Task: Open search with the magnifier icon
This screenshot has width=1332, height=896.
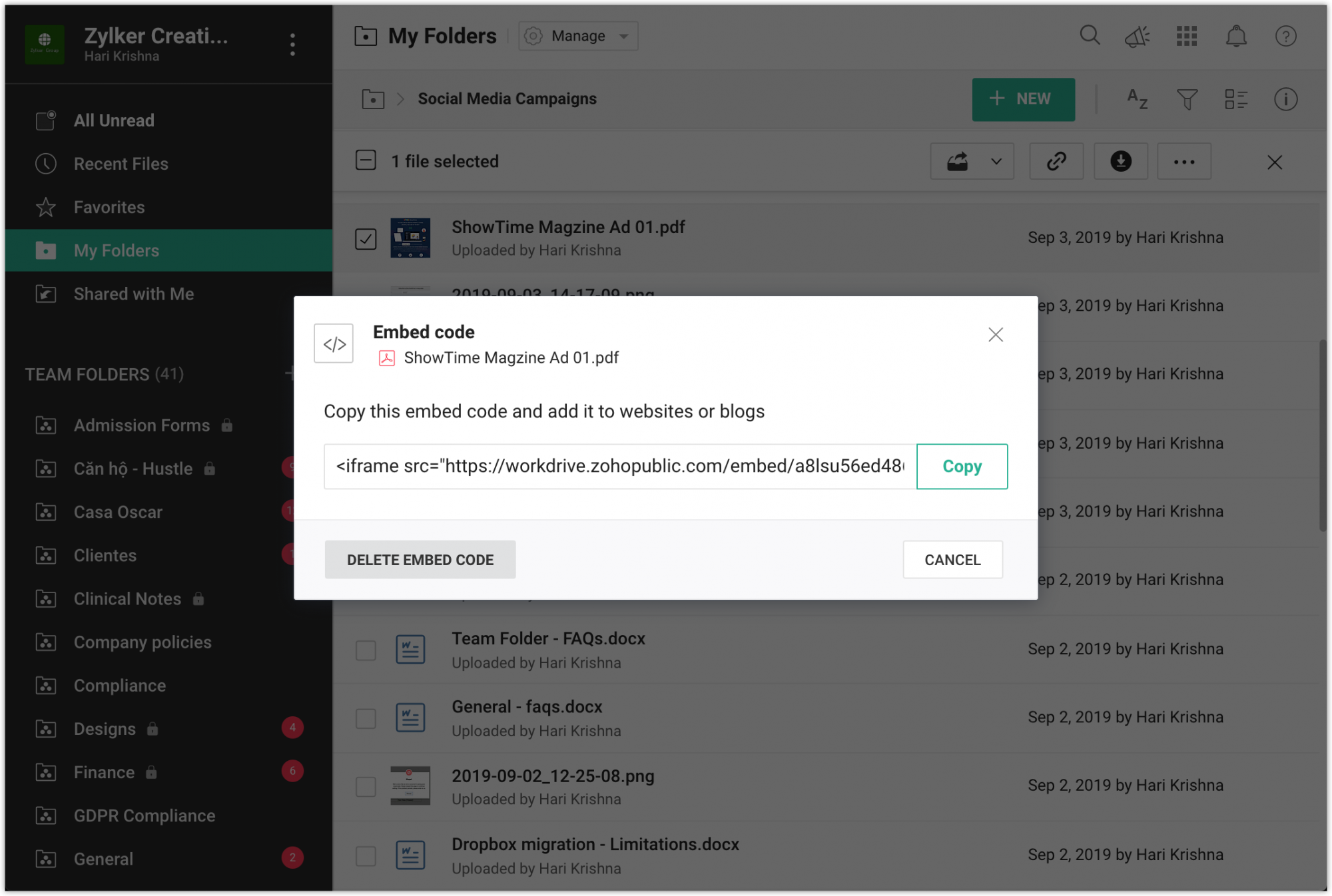Action: point(1090,36)
